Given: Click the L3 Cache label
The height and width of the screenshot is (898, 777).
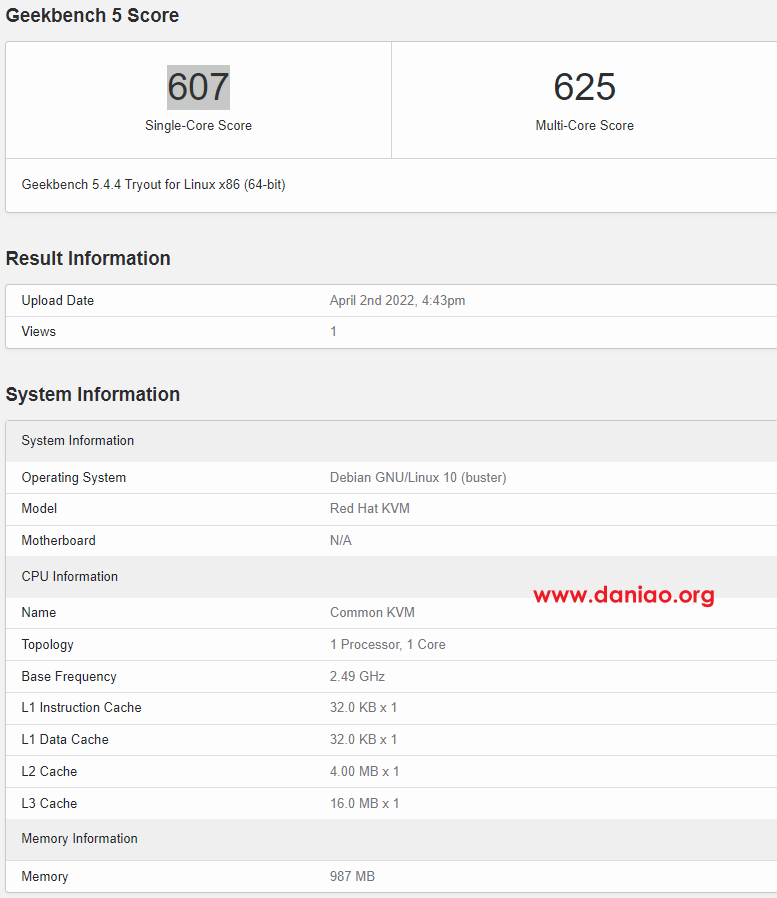Looking at the screenshot, I should click(x=49, y=804).
